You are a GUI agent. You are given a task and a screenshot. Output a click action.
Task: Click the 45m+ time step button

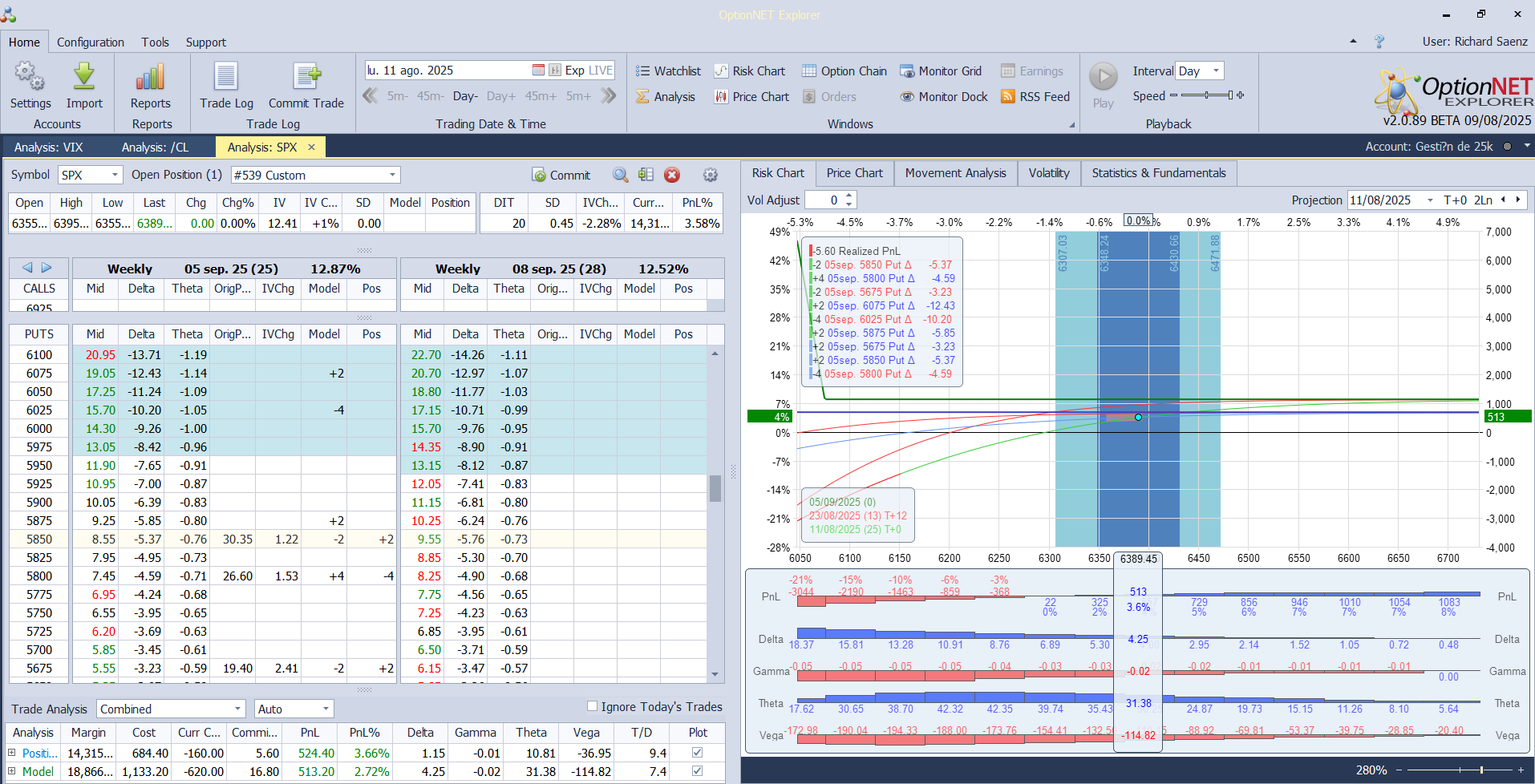point(541,96)
